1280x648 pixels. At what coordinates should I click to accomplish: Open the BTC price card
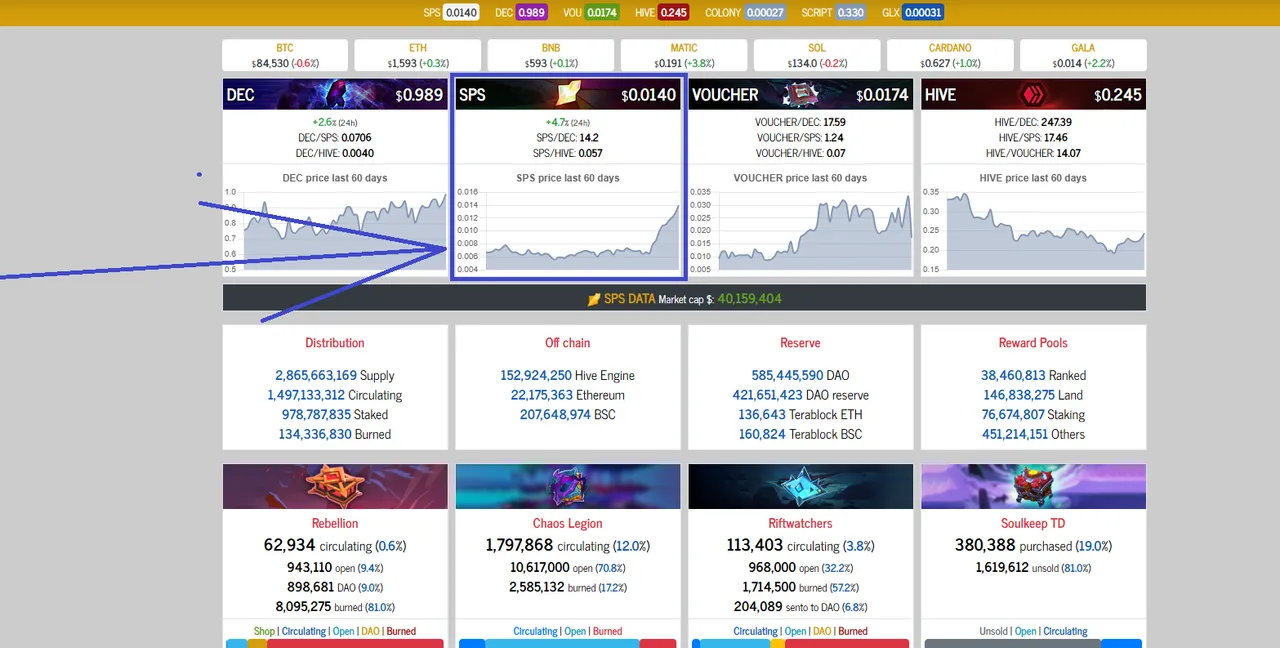(285, 55)
